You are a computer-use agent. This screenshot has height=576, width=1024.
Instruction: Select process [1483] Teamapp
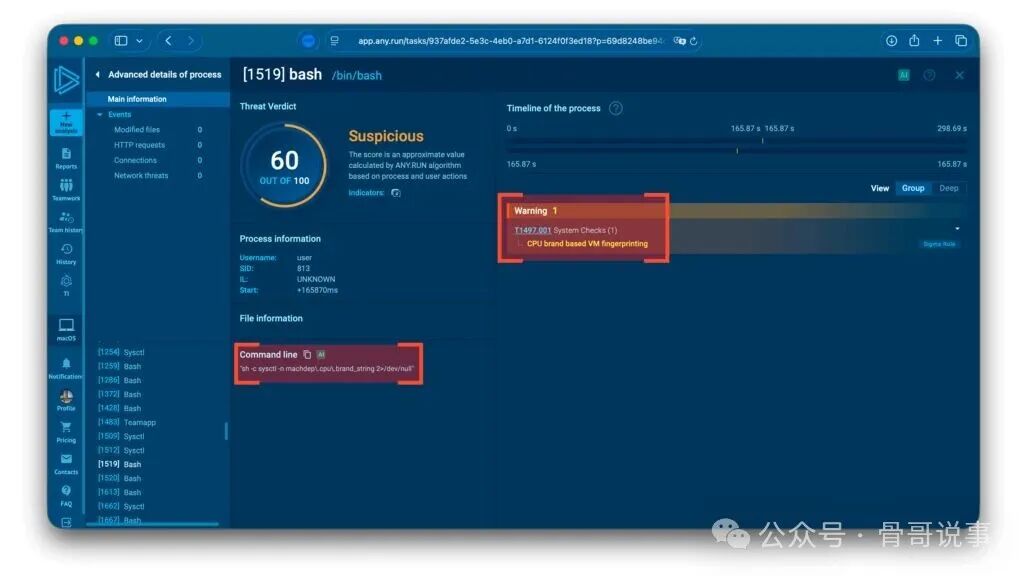(127, 423)
